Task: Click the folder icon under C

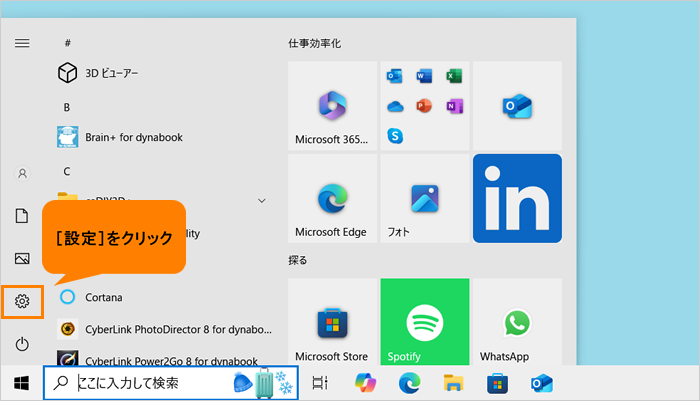Action: (x=67, y=196)
